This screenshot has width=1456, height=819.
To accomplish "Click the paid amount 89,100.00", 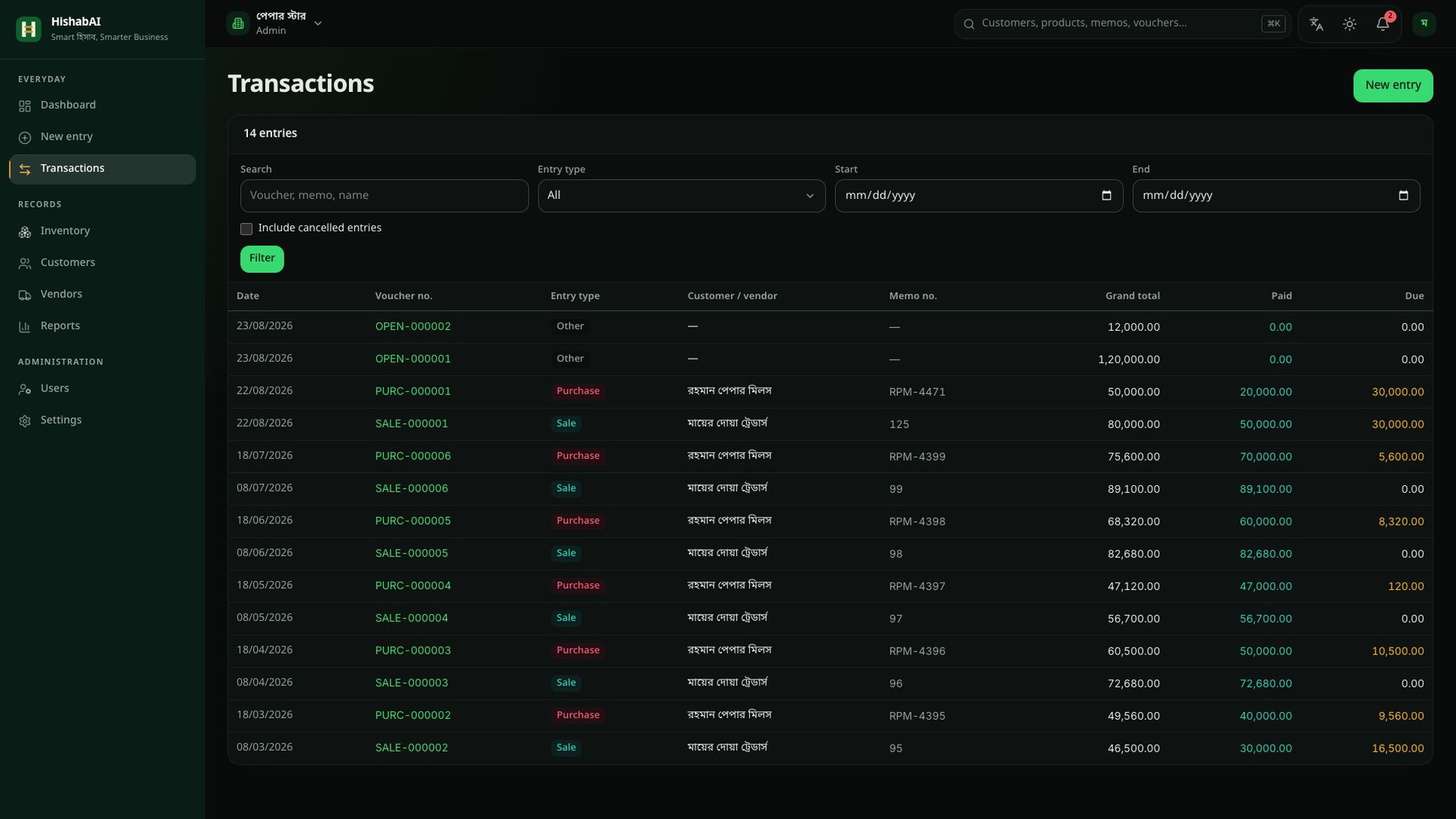I will [x=1266, y=489].
